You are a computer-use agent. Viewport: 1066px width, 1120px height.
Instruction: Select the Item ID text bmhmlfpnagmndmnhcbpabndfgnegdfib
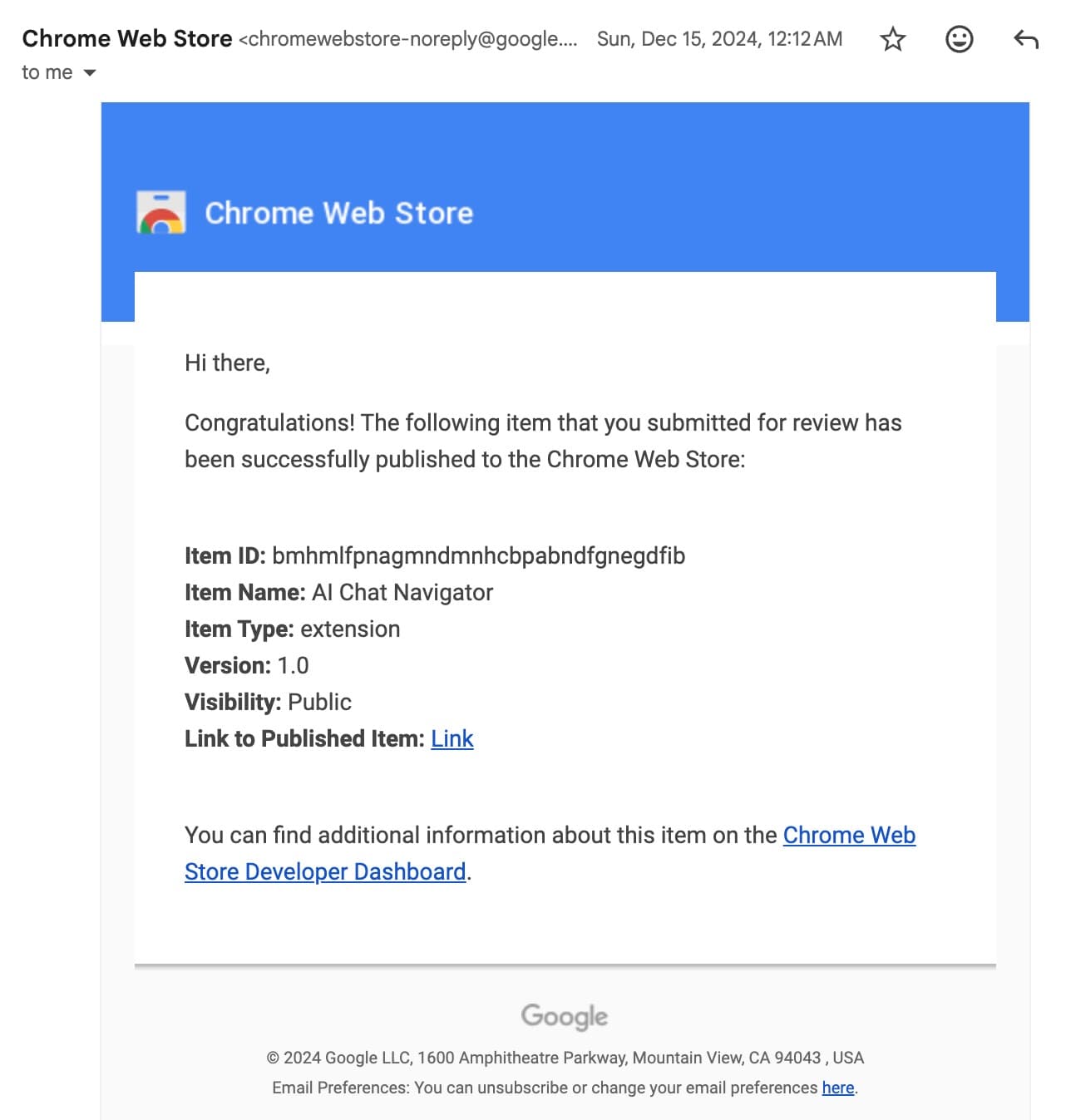point(479,555)
